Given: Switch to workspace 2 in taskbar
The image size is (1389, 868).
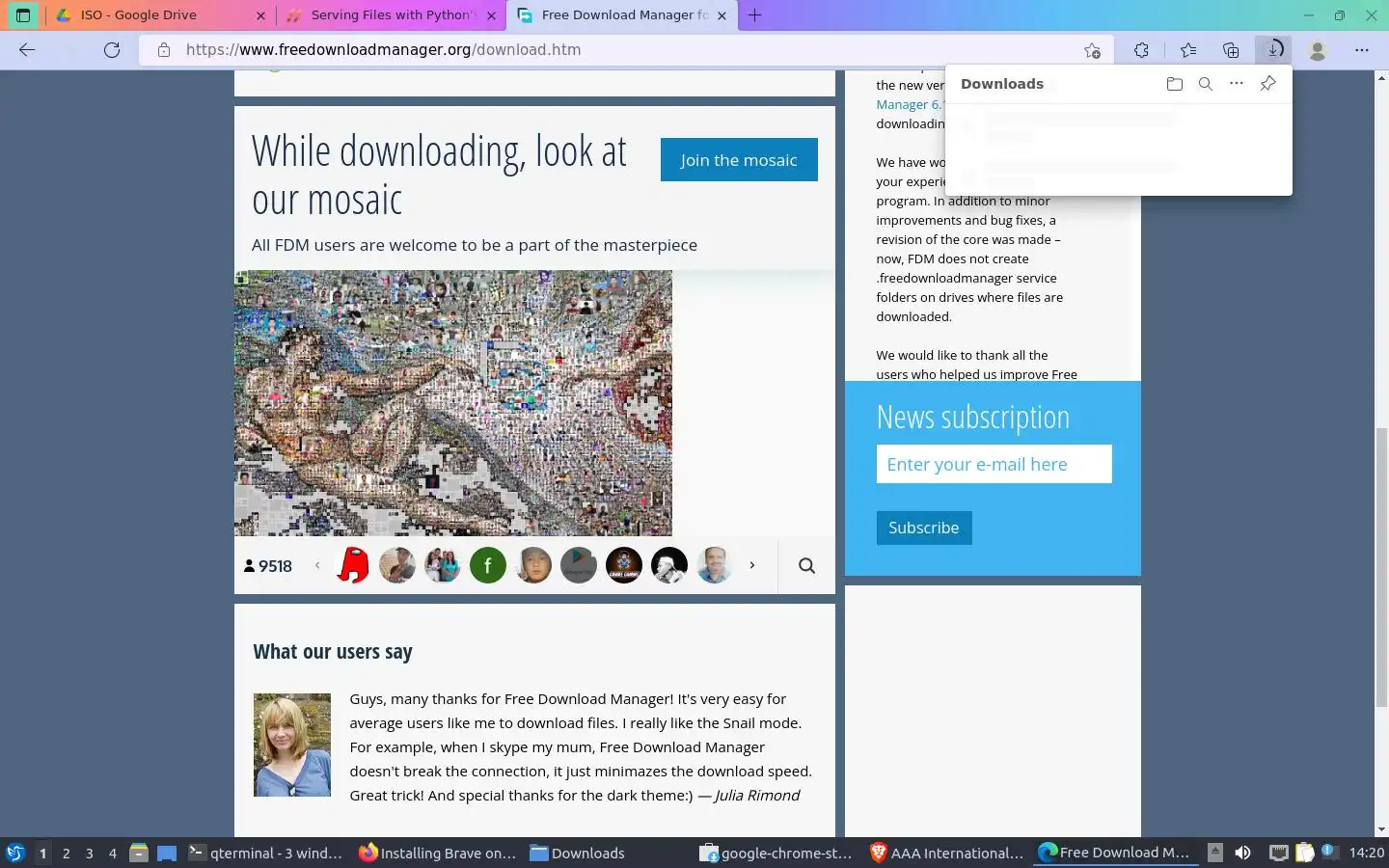Looking at the screenshot, I should click(x=66, y=854).
